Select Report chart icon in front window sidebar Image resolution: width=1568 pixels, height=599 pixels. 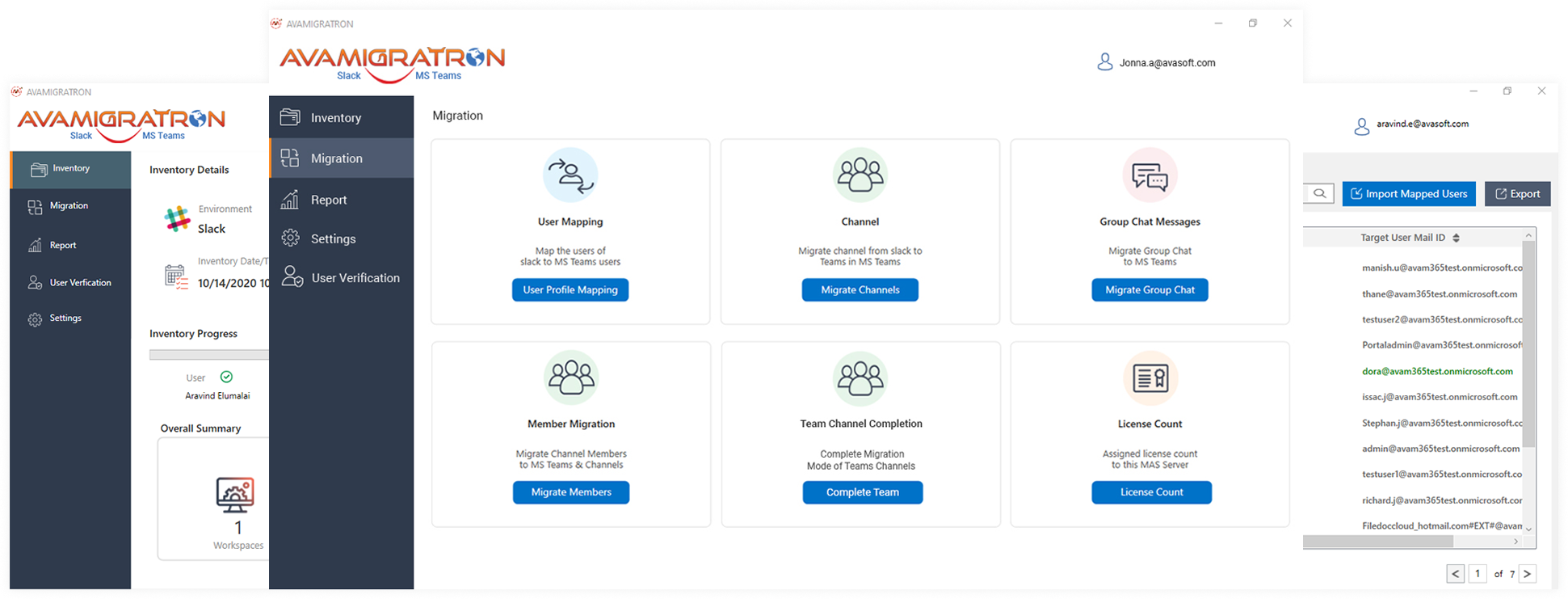tap(290, 199)
